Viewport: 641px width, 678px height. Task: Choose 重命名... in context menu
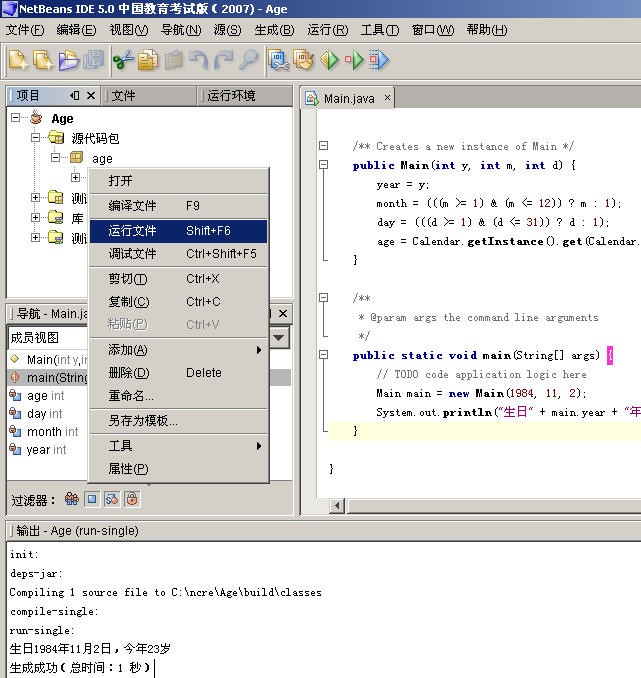[179, 395]
